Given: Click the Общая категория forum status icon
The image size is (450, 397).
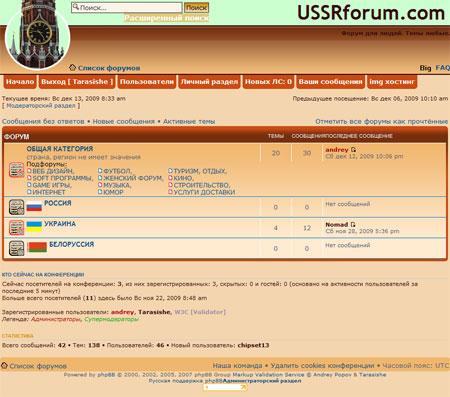Looking at the screenshot, I should coord(16,170).
